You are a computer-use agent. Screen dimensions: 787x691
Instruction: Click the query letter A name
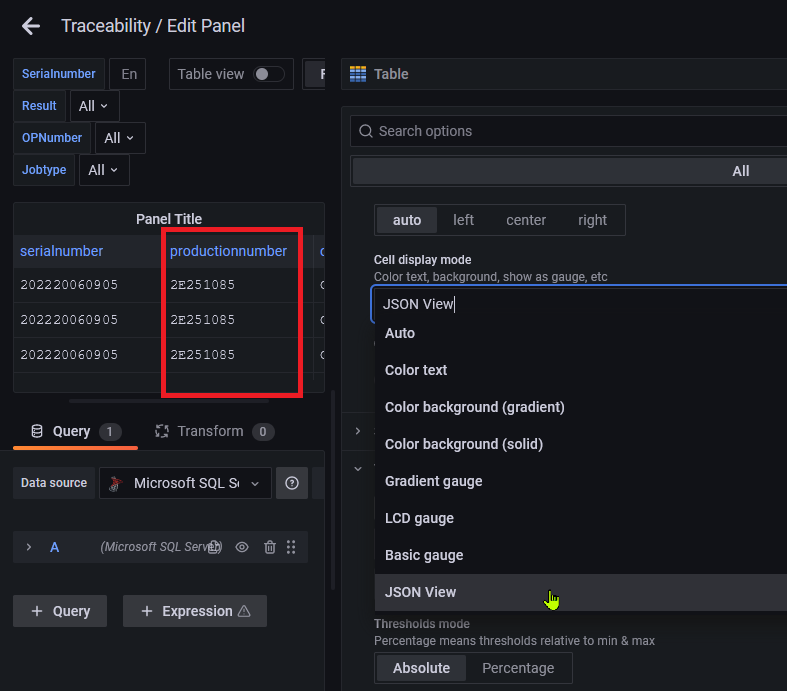(x=55, y=547)
